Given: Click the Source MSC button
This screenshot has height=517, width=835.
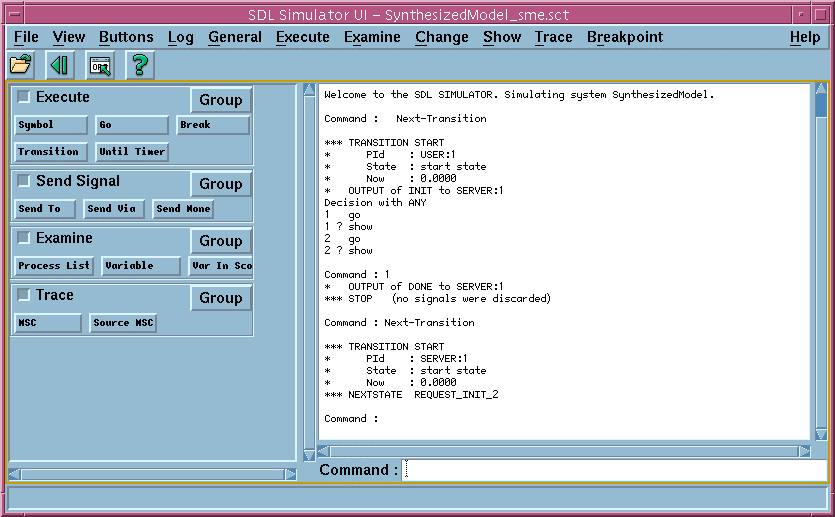Looking at the screenshot, I should 123,323.
